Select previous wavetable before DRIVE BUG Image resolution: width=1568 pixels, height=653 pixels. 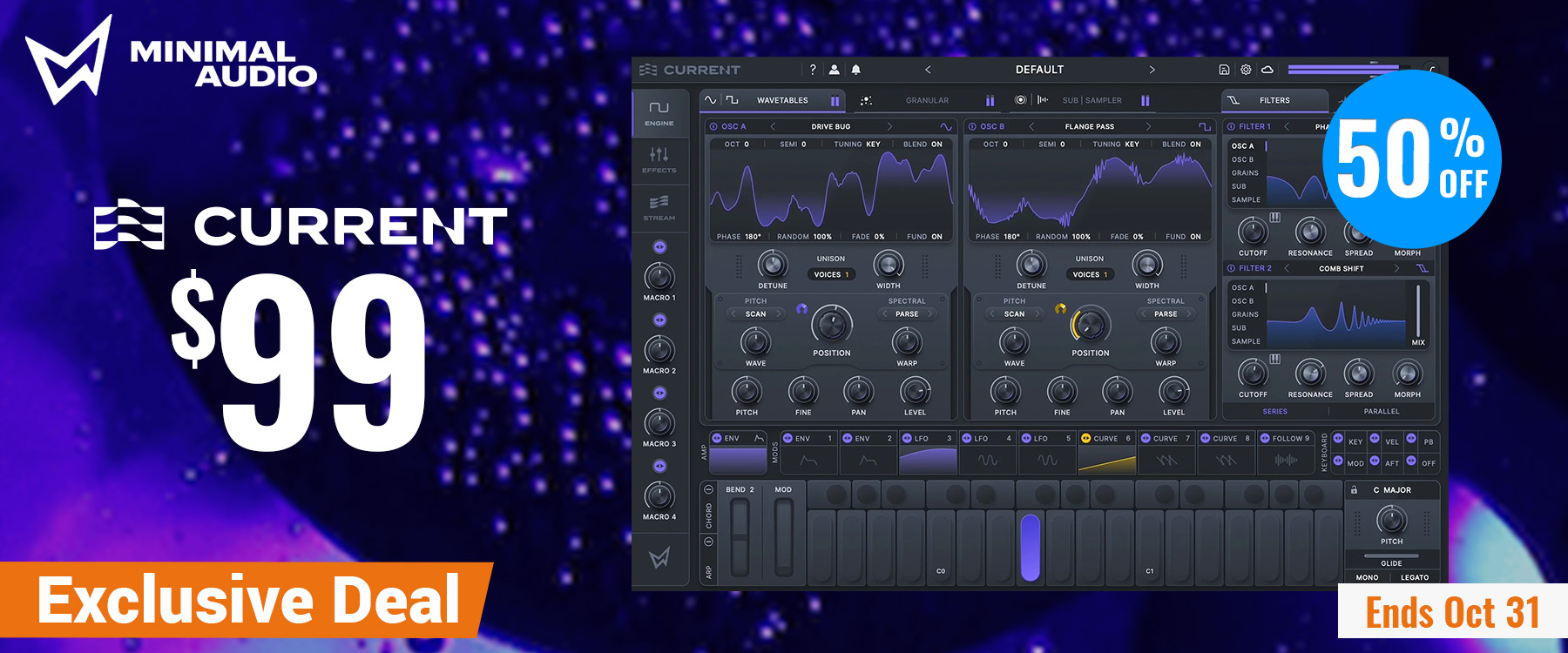(x=773, y=127)
